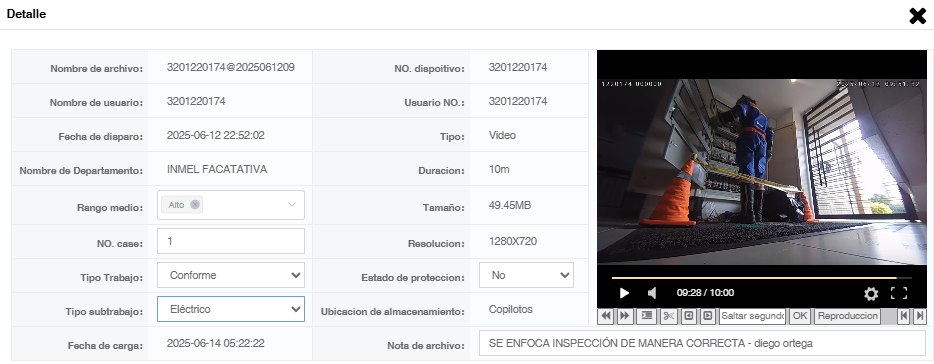Click the Detalle dialog title
Viewport: 934px width, 364px height.
click(26, 14)
